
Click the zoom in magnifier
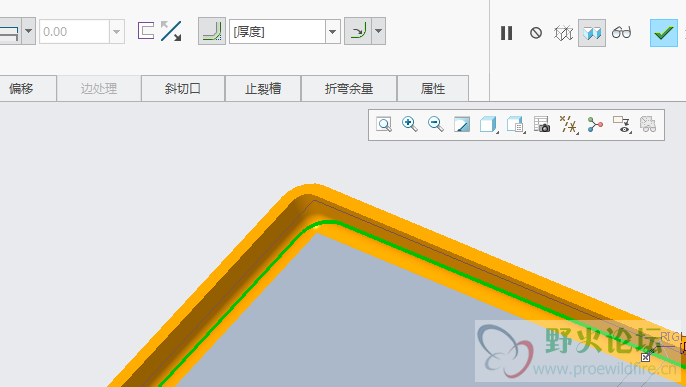coord(410,124)
